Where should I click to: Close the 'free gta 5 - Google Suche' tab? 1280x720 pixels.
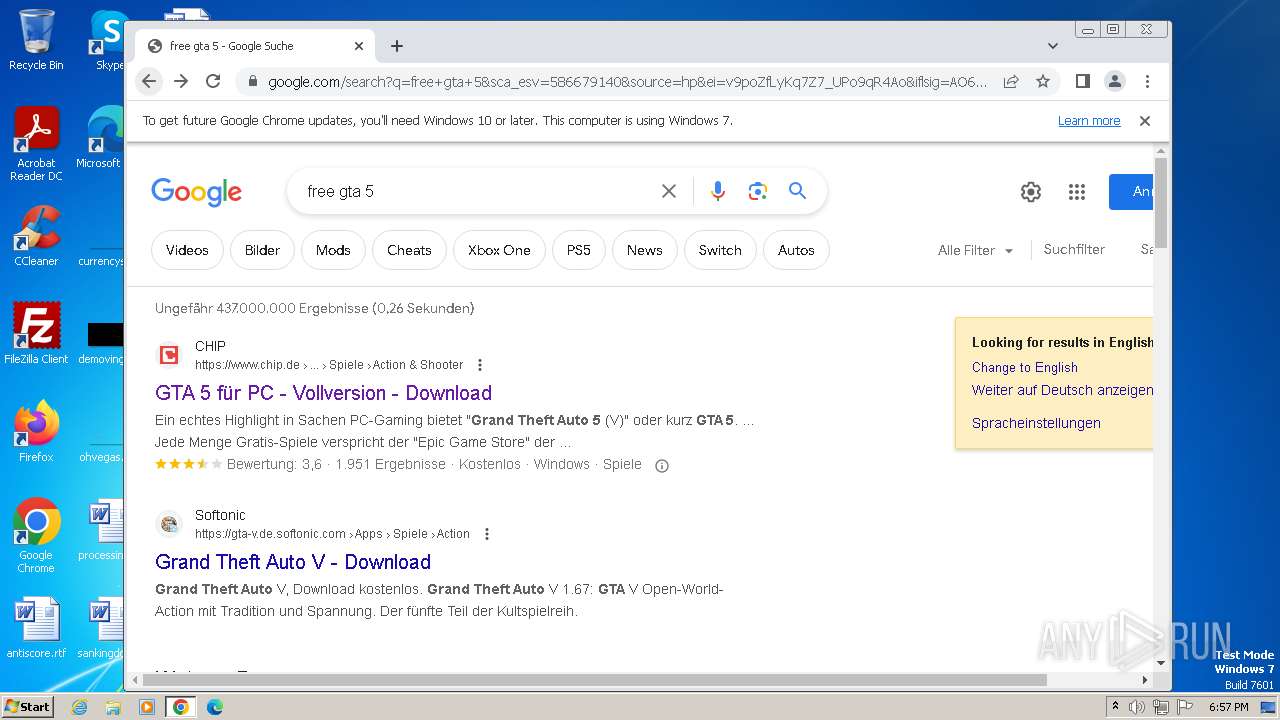point(359,46)
